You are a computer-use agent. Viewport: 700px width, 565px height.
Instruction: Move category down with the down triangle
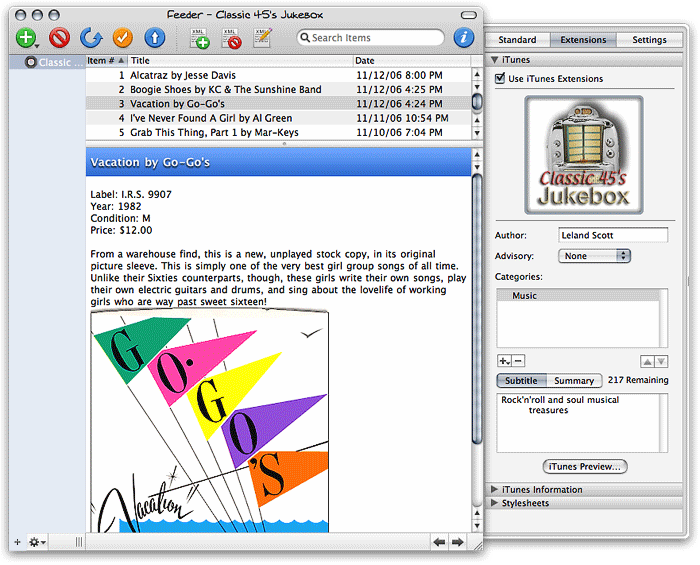point(661,361)
